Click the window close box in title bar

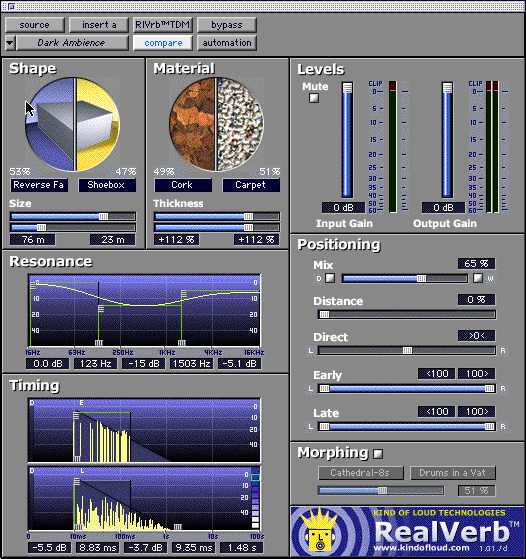pos(11,6)
